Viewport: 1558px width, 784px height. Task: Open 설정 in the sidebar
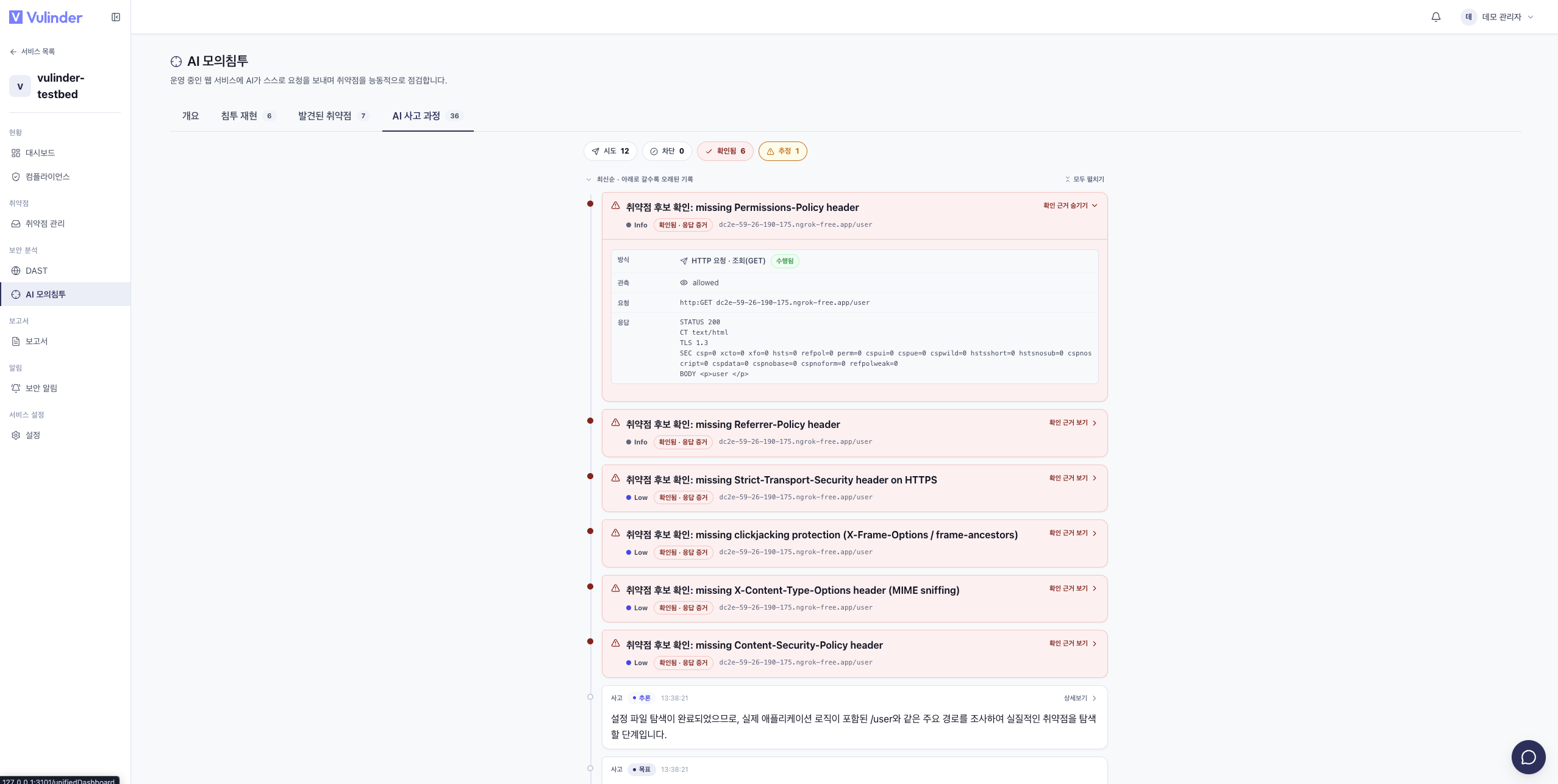point(65,435)
